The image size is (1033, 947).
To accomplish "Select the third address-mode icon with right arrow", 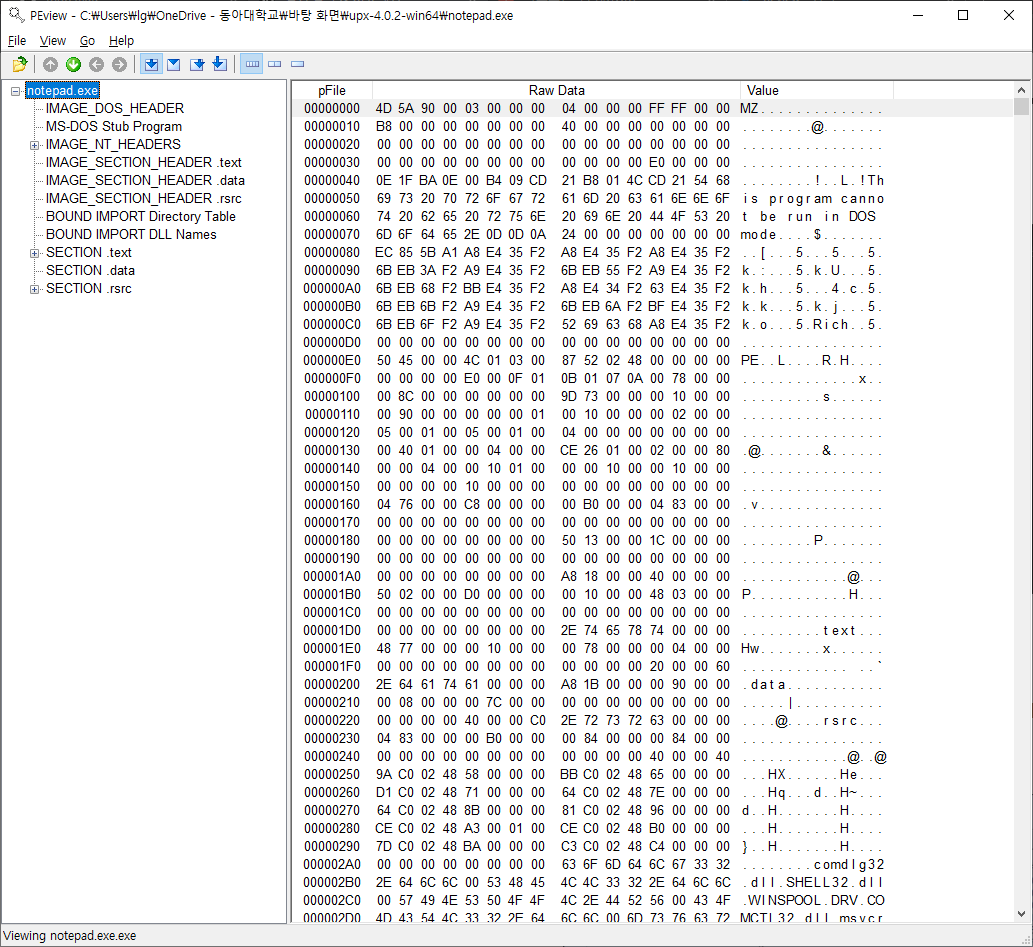I will (x=197, y=64).
